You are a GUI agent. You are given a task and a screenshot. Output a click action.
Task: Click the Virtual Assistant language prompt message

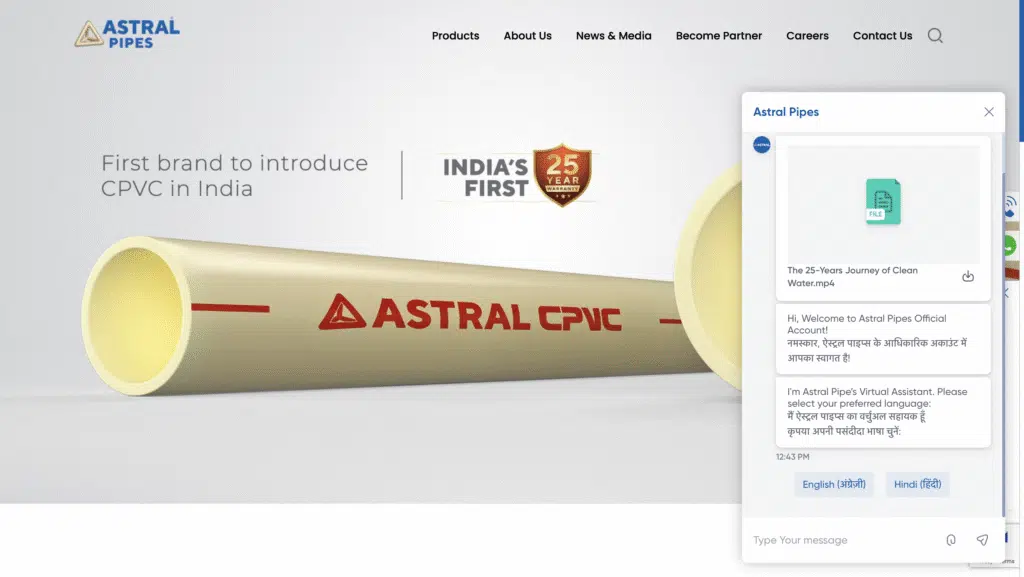pyautogui.click(x=883, y=412)
